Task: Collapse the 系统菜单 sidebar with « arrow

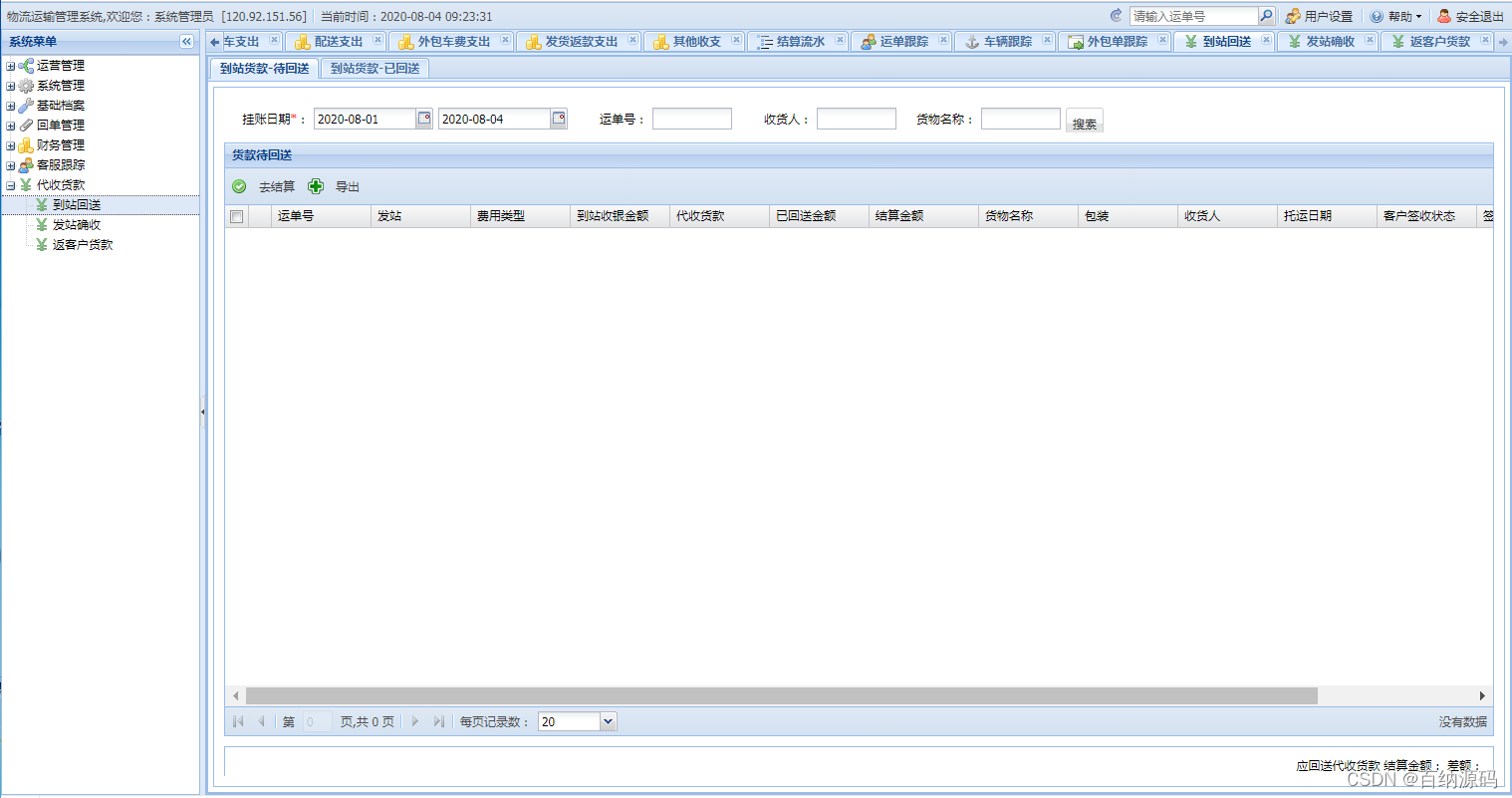Action: pyautogui.click(x=186, y=41)
